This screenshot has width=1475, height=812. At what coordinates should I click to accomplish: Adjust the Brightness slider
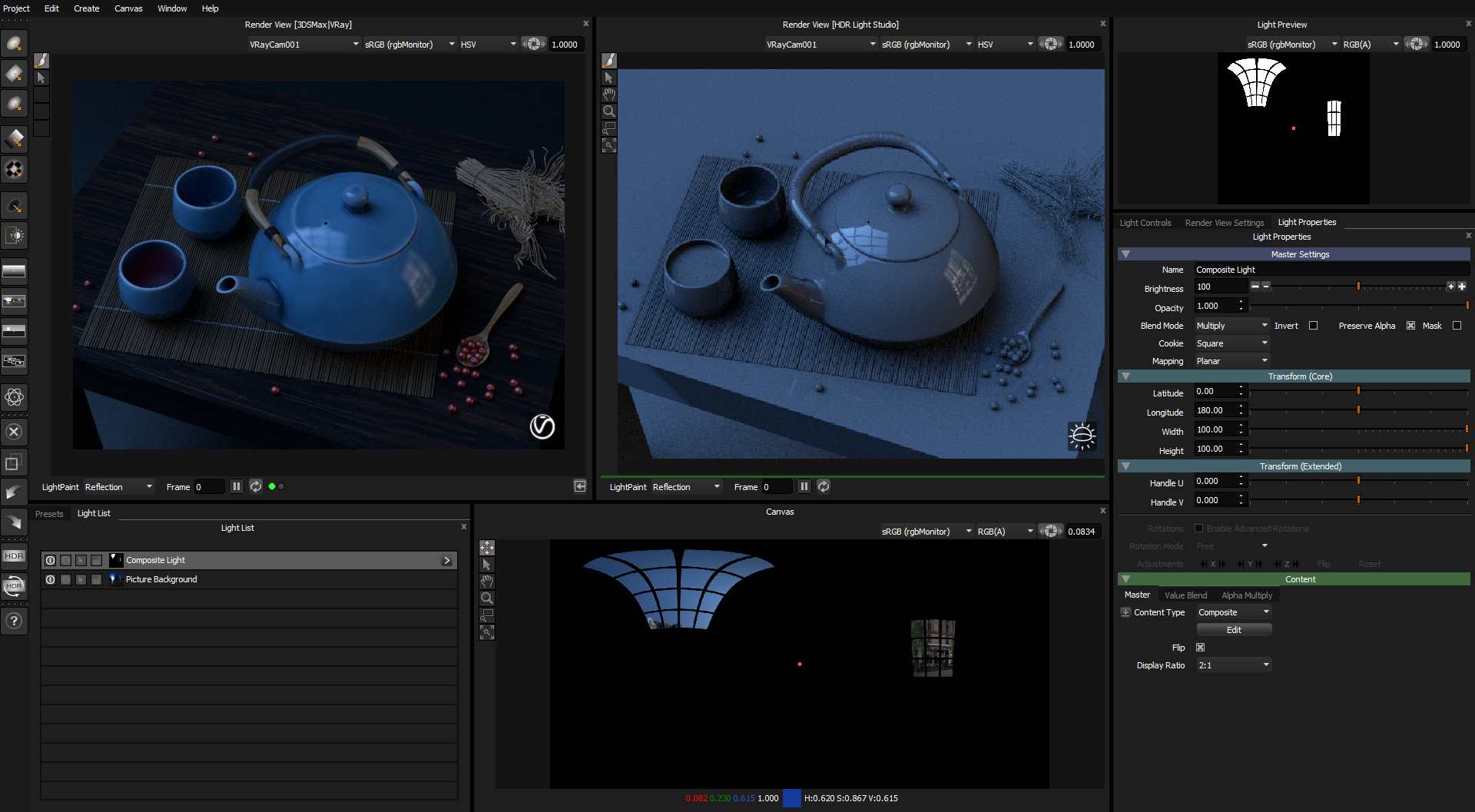[x=1358, y=287]
